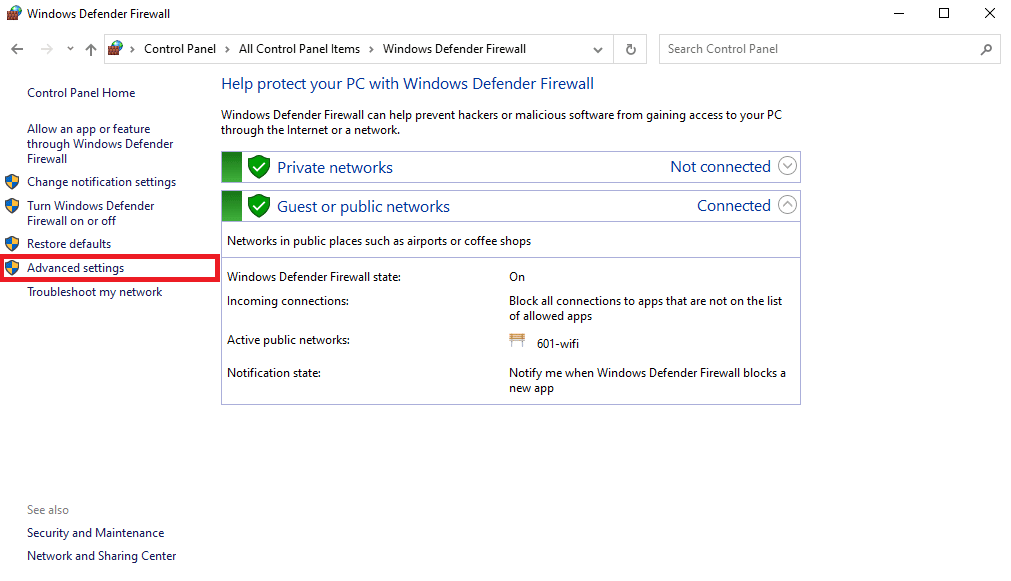Expand the Private networks section chevron
The width and height of the screenshot is (1011, 581).
pos(787,166)
